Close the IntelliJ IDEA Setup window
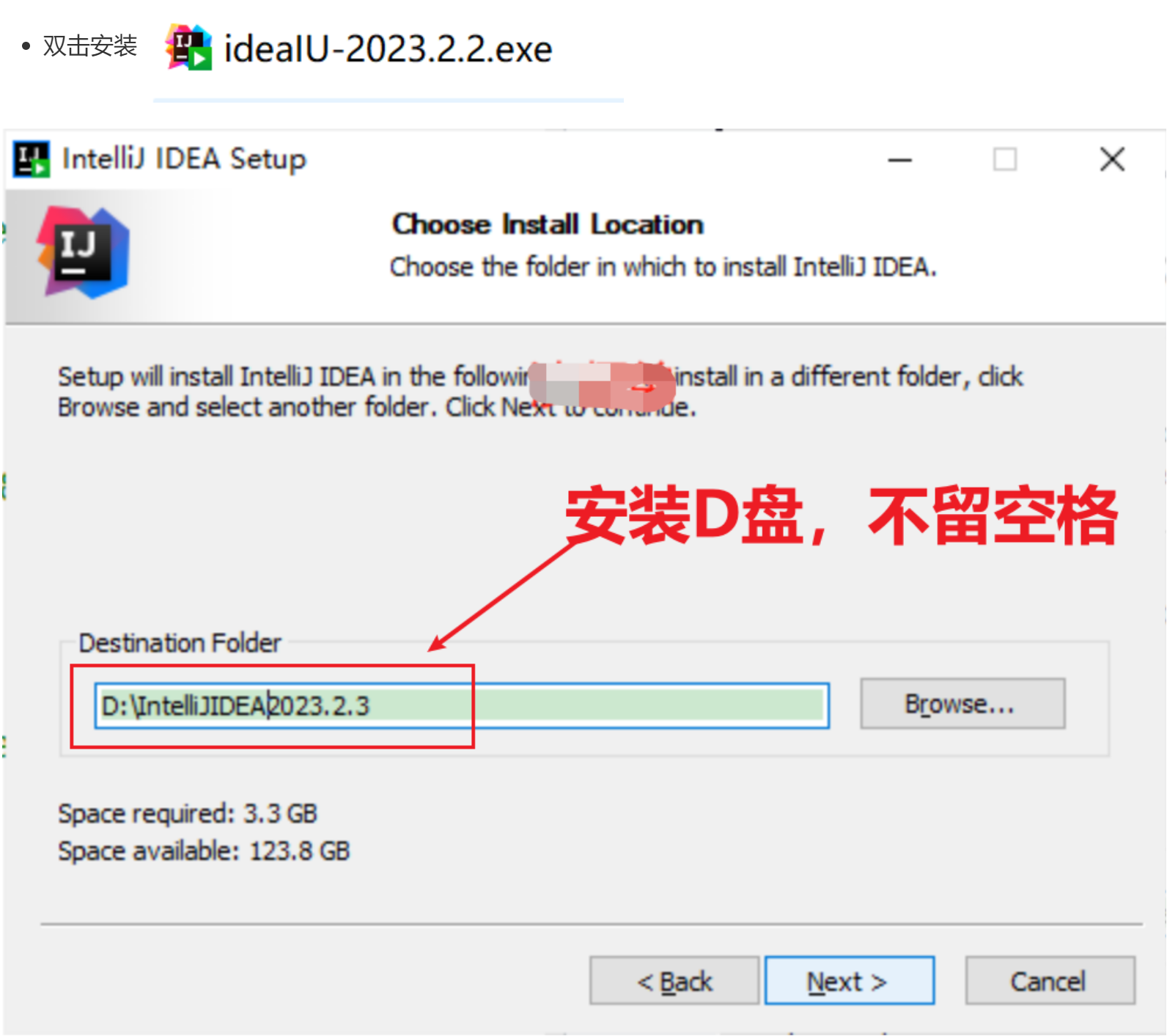 click(x=1112, y=159)
